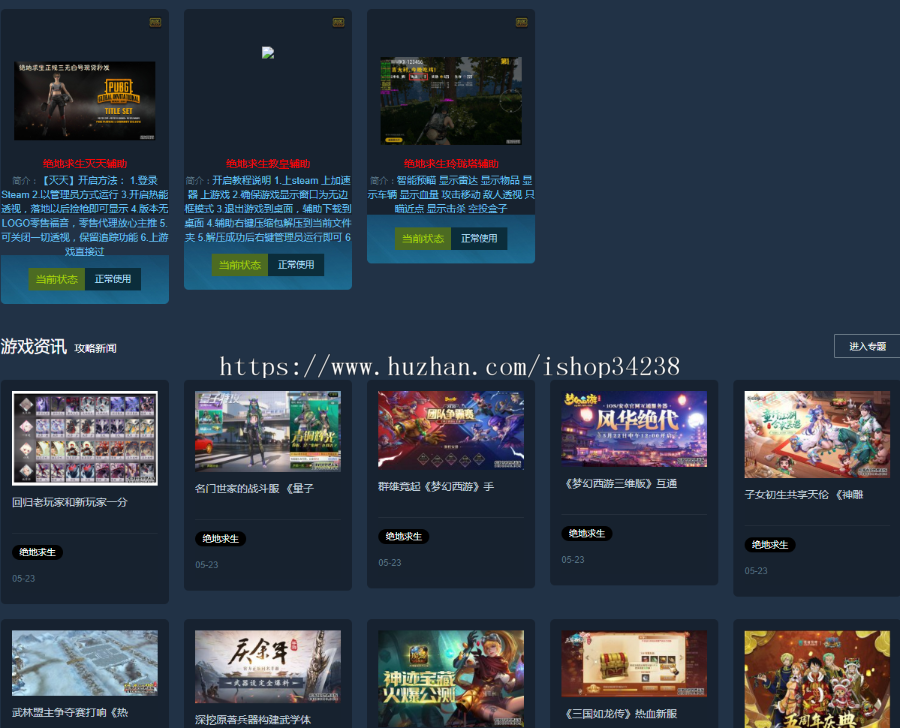
Task: Open article 群雄竞起《梦幻西游》手
Action: 436,487
